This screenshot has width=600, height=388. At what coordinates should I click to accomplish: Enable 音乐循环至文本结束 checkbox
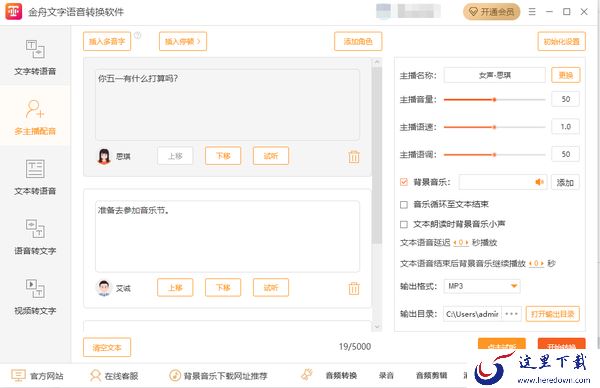[x=404, y=205]
